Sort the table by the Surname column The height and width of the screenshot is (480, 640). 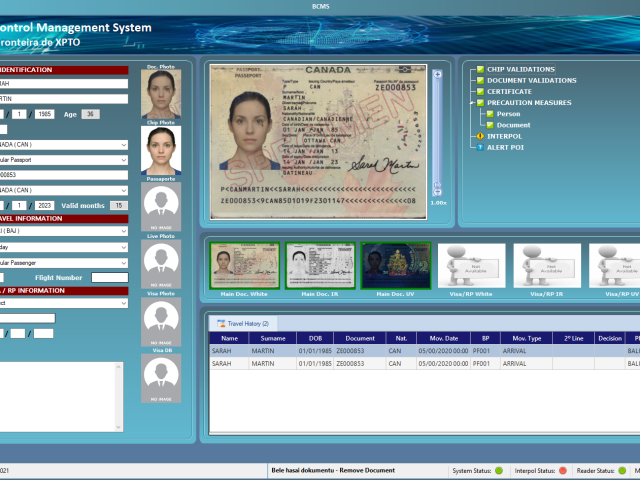point(273,338)
